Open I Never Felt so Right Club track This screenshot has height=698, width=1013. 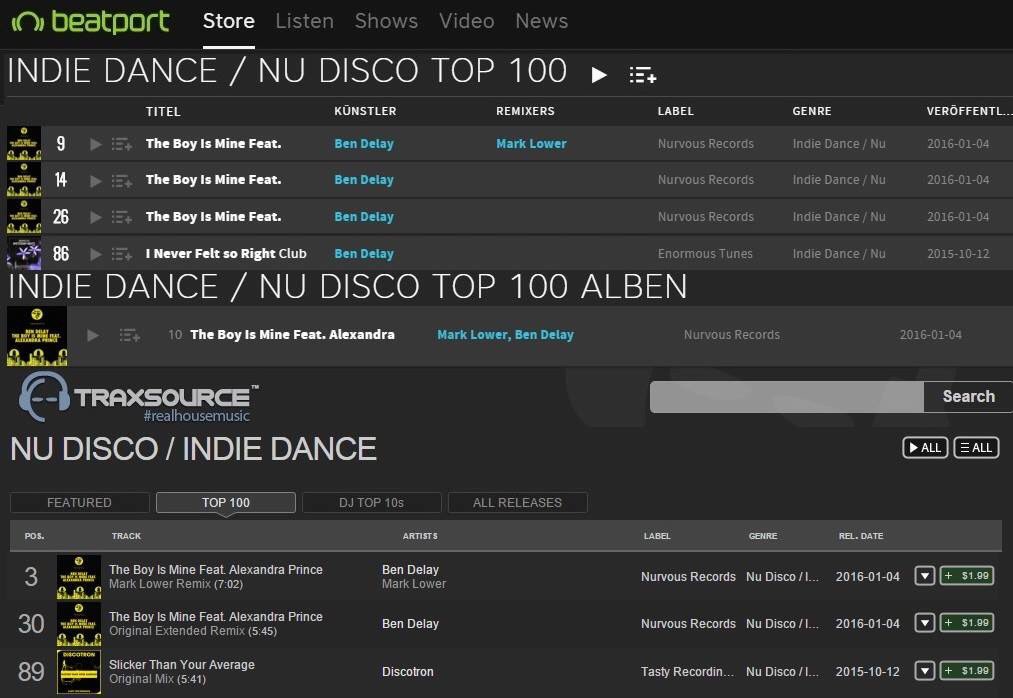tap(226, 253)
